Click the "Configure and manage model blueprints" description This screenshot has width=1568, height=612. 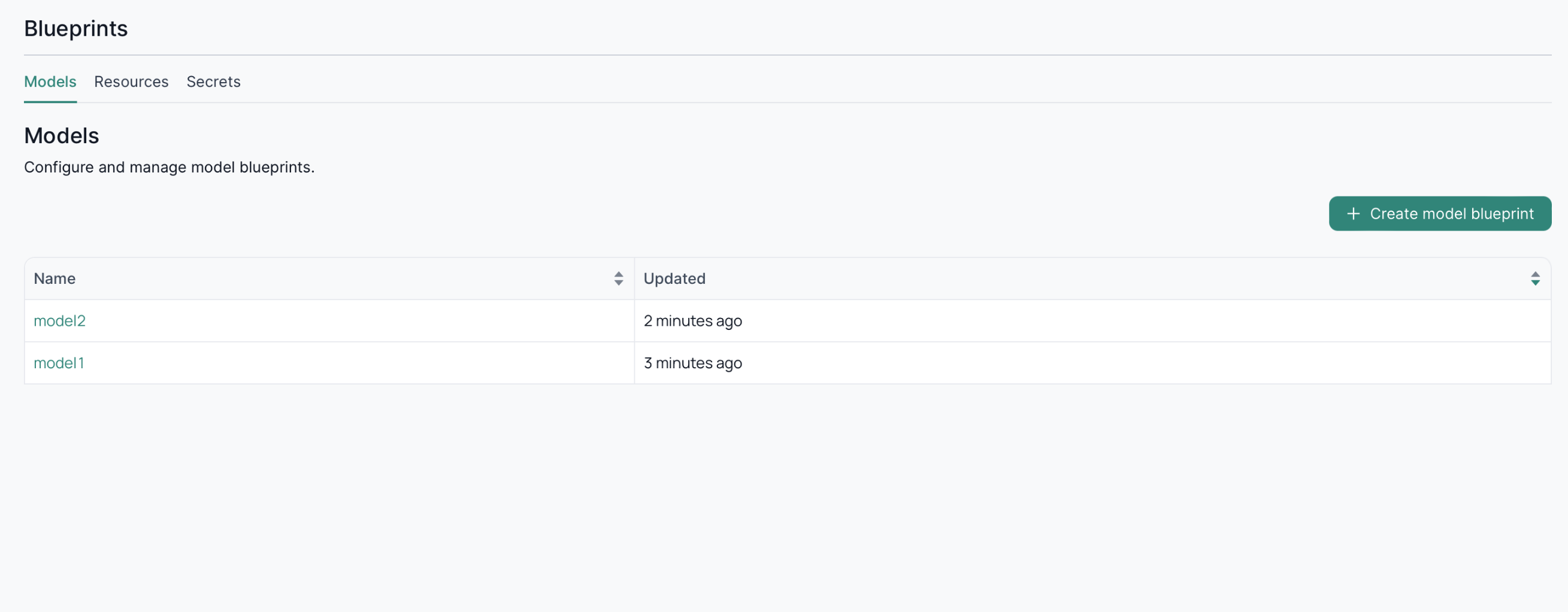(169, 167)
